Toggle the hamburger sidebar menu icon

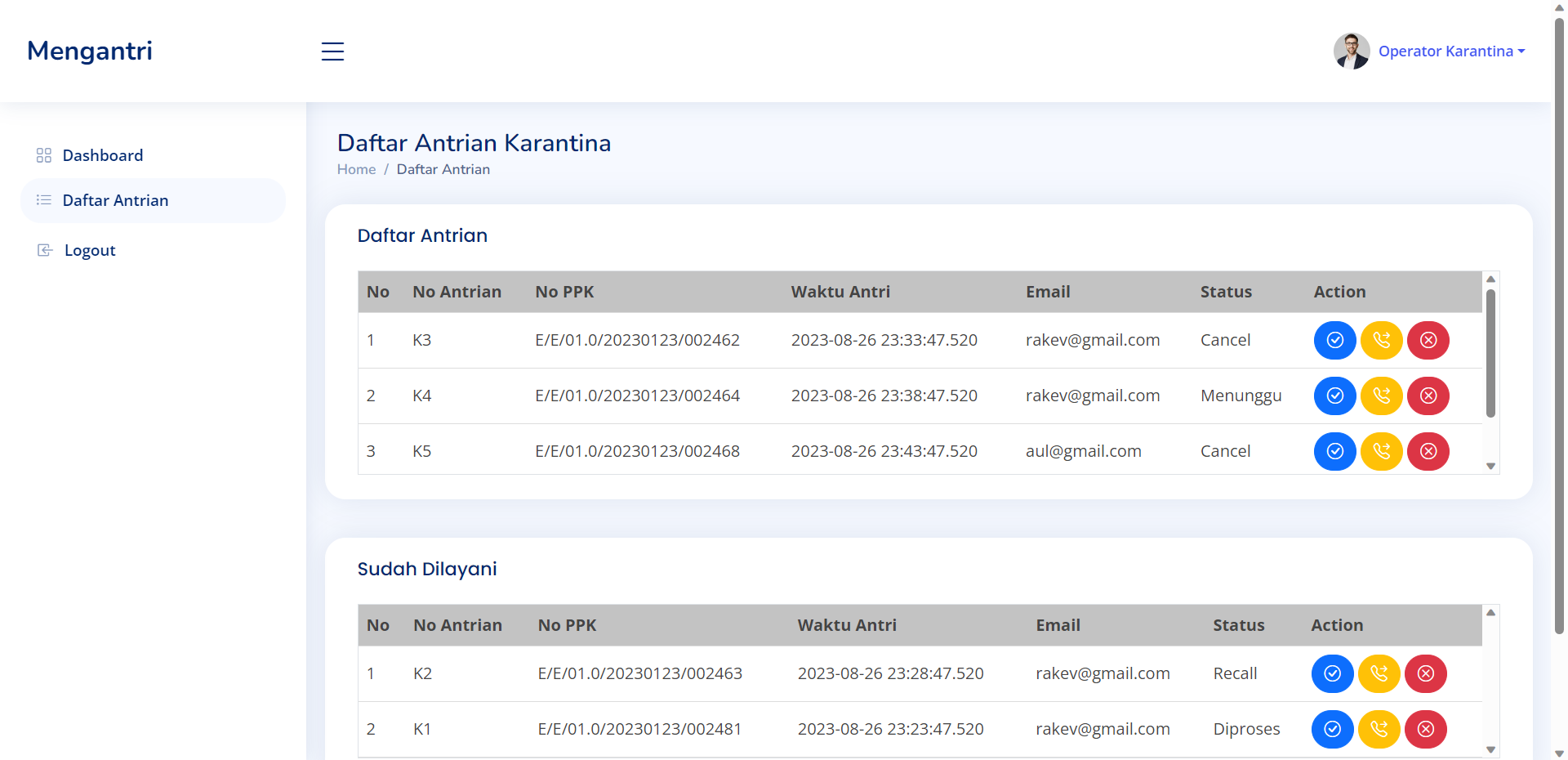332,51
